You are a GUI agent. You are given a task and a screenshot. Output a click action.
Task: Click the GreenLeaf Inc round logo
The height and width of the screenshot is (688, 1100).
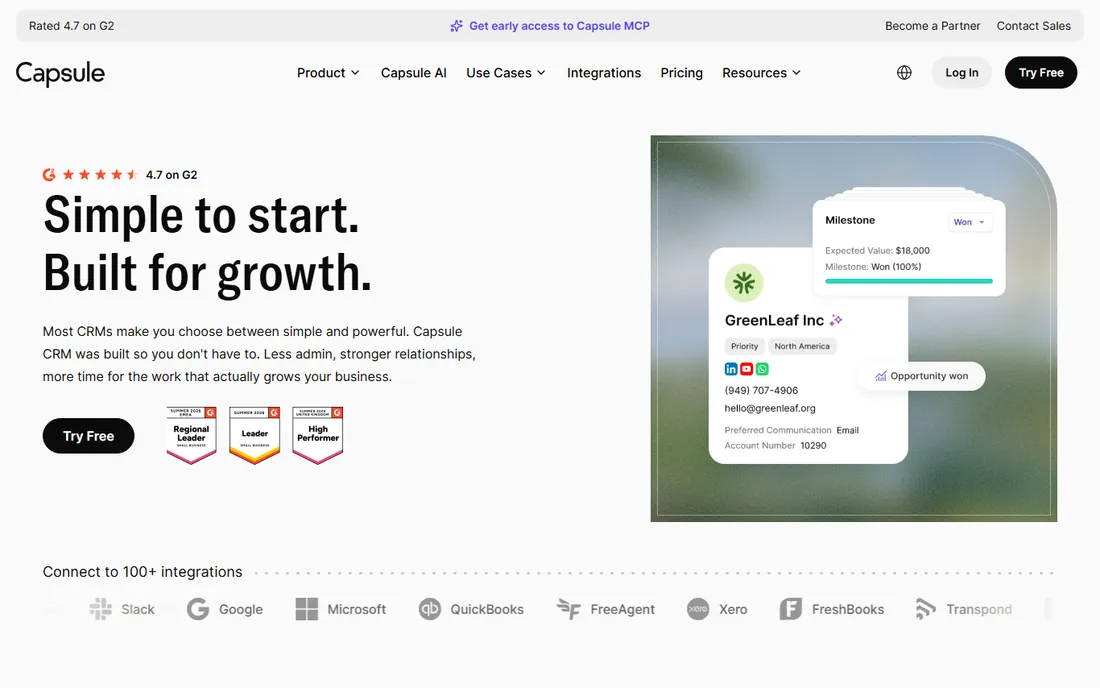coord(744,283)
